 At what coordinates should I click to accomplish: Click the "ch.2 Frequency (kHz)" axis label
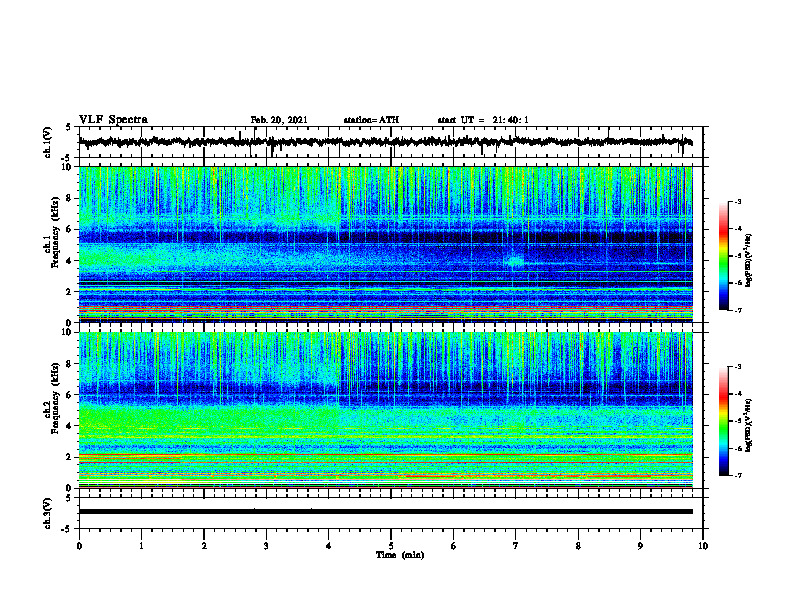coord(53,398)
